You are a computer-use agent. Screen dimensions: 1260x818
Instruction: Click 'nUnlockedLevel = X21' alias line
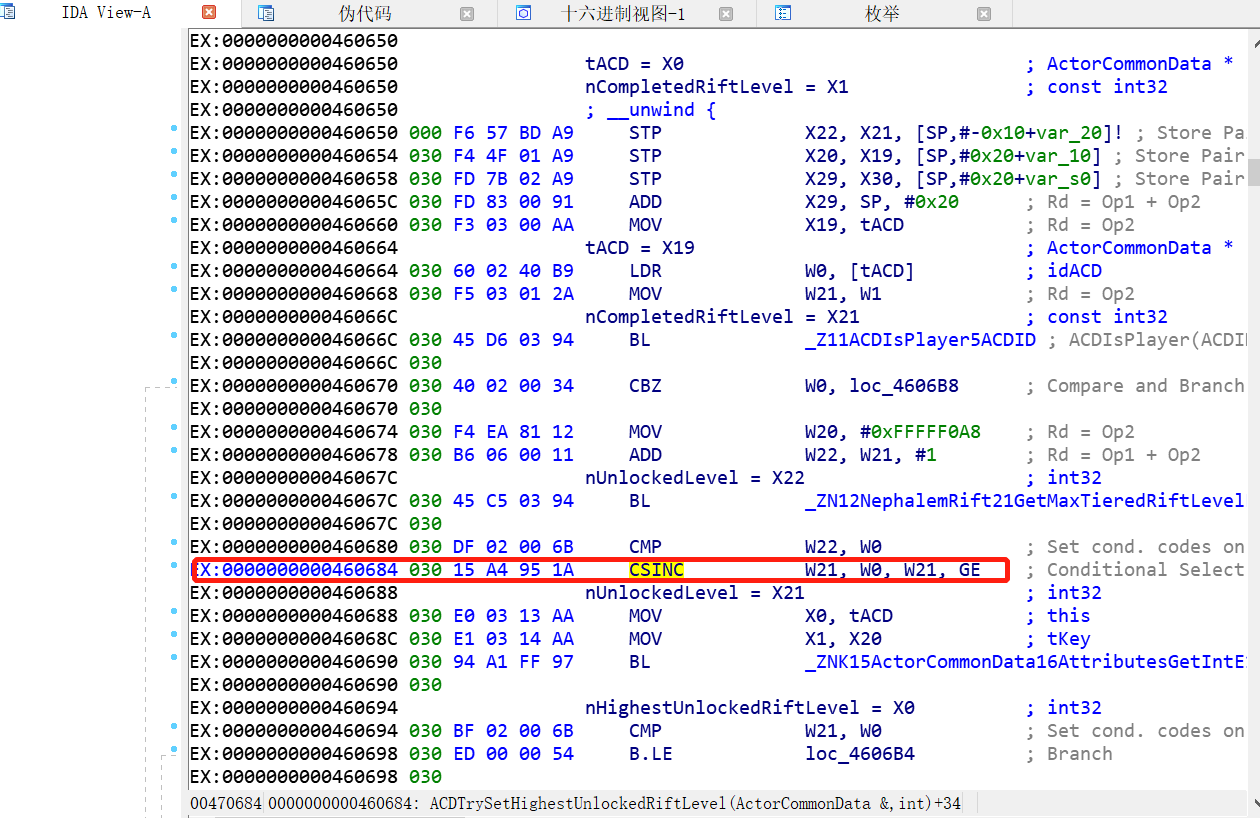pyautogui.click(x=694, y=593)
